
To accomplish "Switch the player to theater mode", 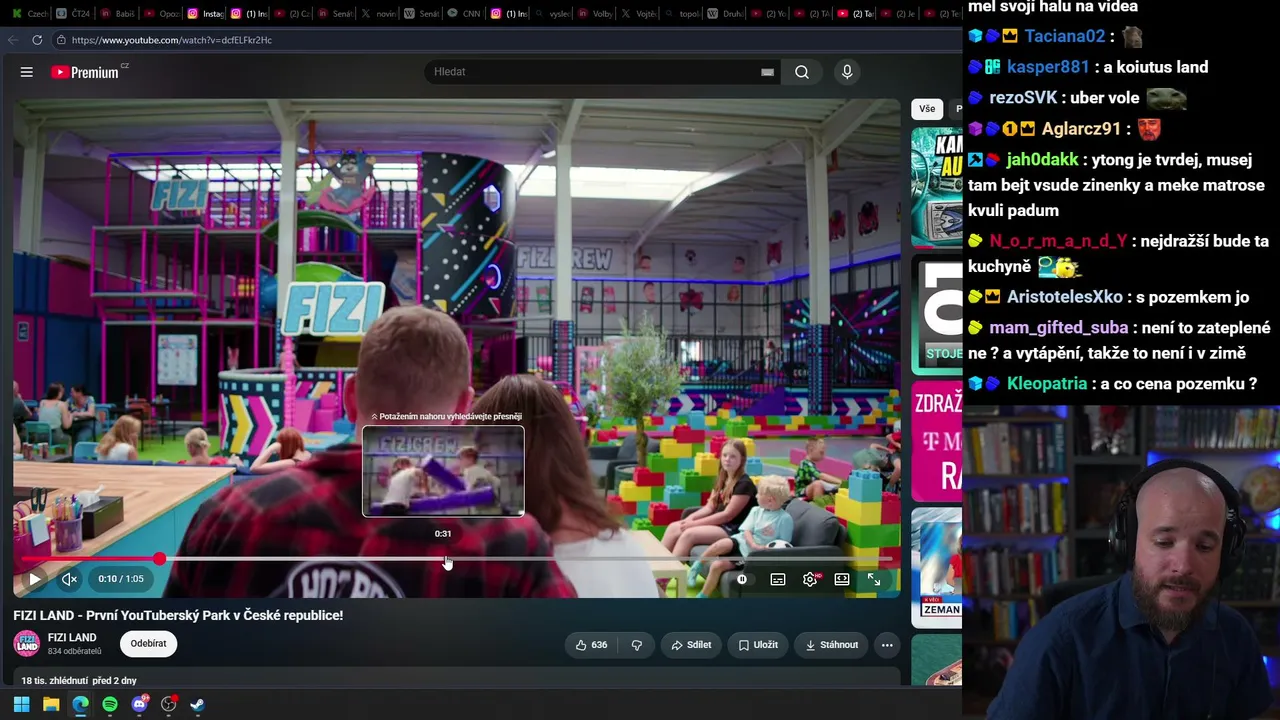I will pos(842,579).
